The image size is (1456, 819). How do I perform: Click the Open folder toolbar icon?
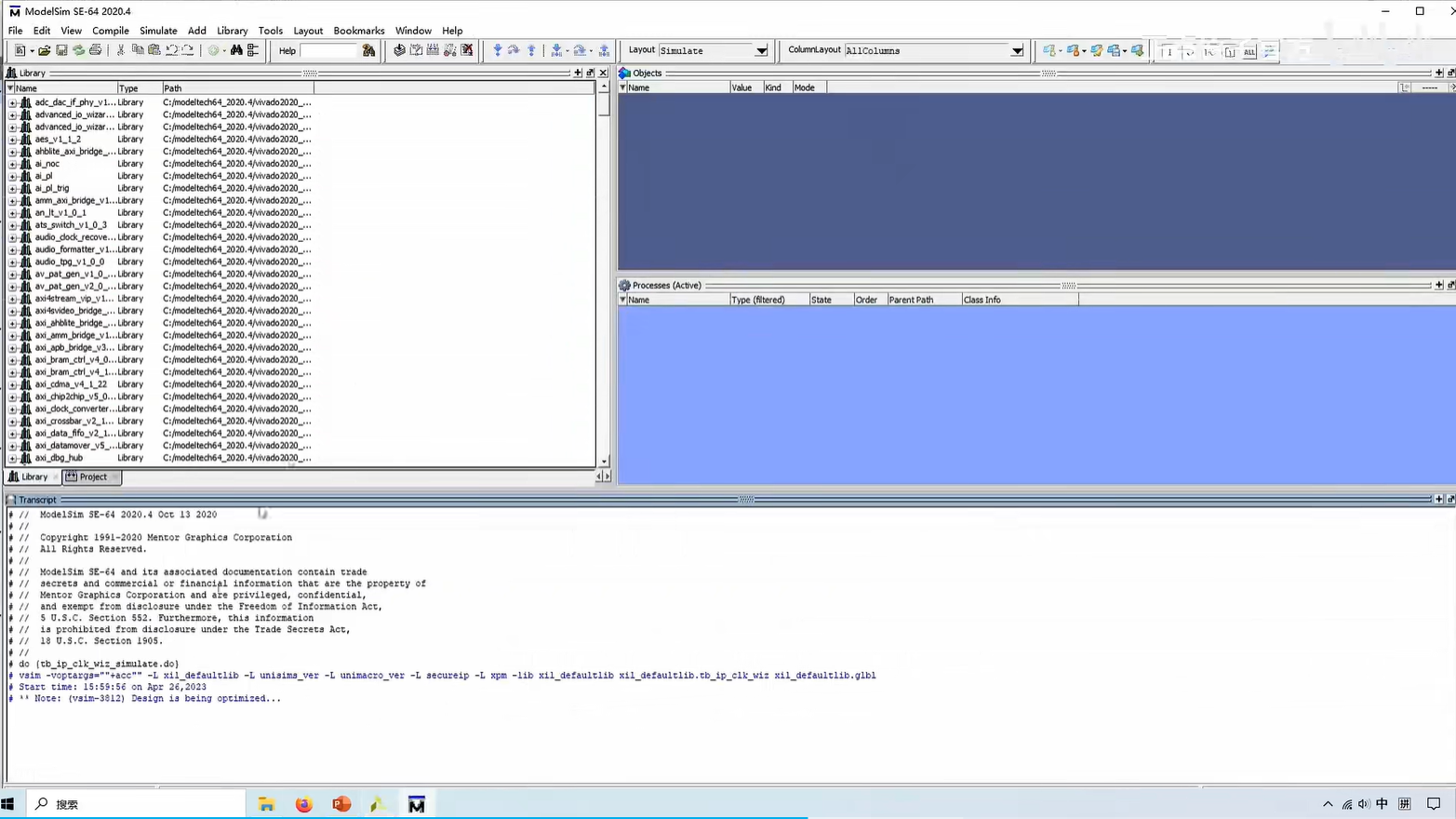[44, 50]
